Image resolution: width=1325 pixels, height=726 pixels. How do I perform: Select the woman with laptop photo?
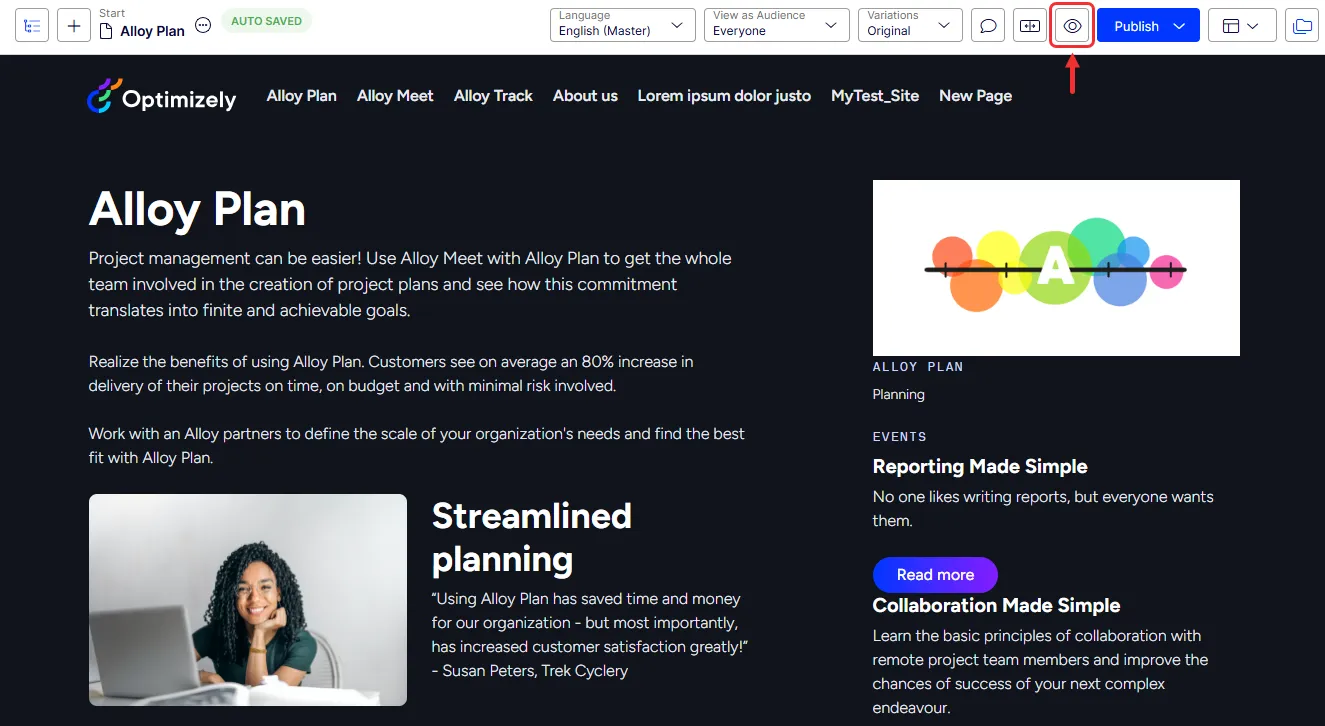pos(248,600)
